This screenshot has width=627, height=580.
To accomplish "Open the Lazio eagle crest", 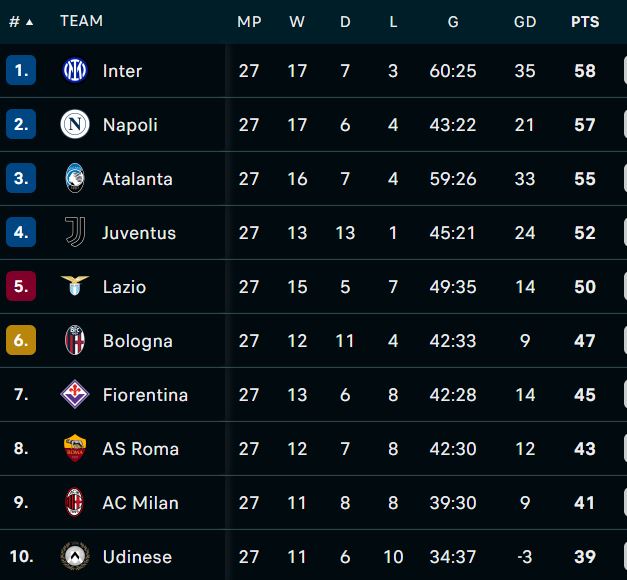I will [x=75, y=286].
